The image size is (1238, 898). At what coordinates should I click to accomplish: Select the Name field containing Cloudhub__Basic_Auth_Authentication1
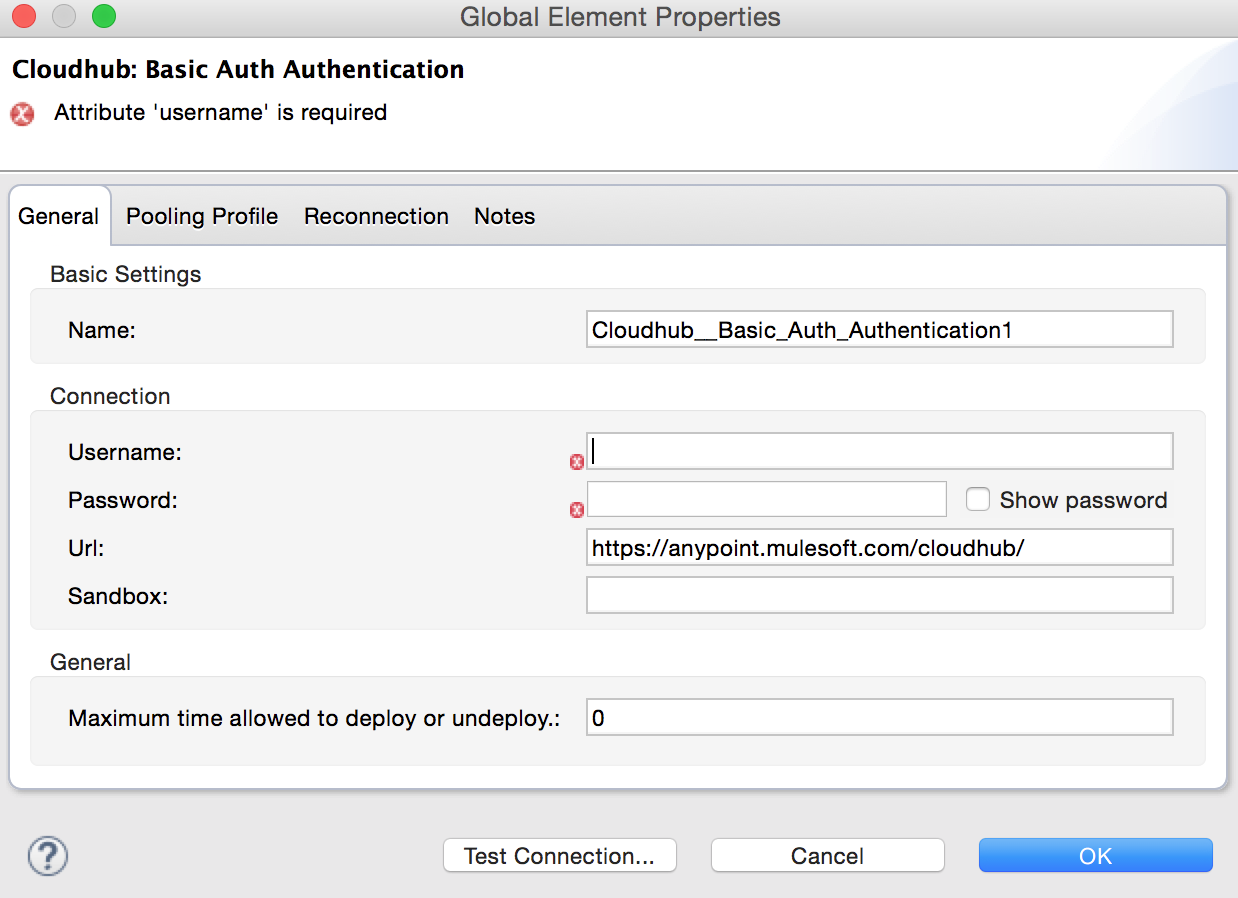coord(880,329)
